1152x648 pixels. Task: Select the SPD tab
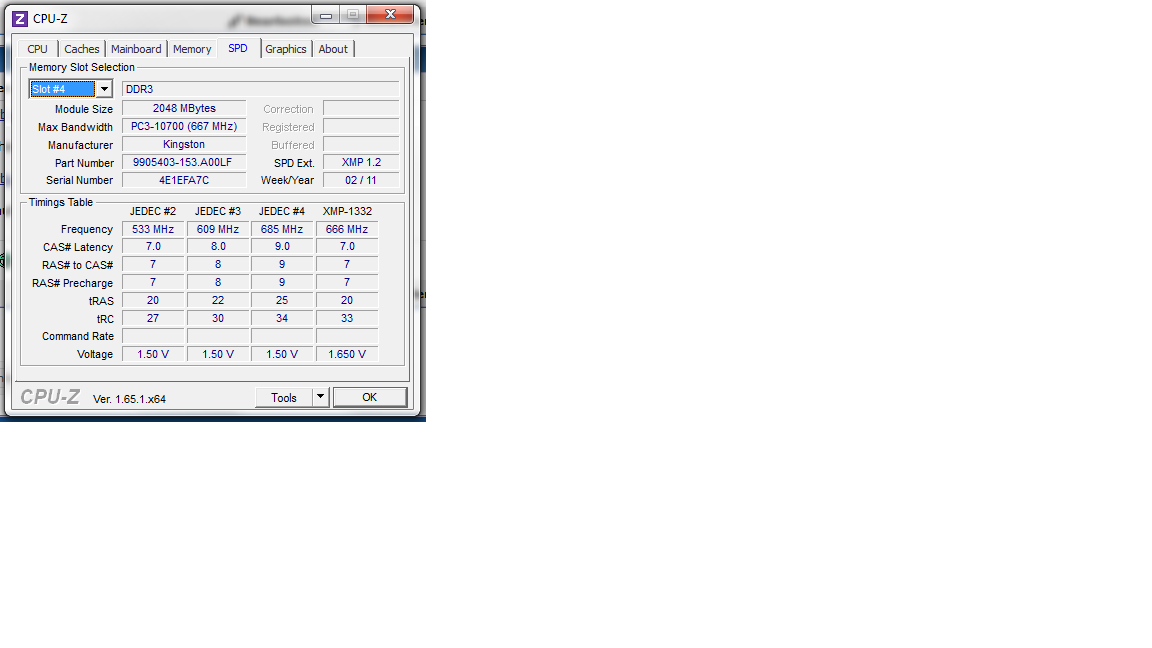coord(238,48)
